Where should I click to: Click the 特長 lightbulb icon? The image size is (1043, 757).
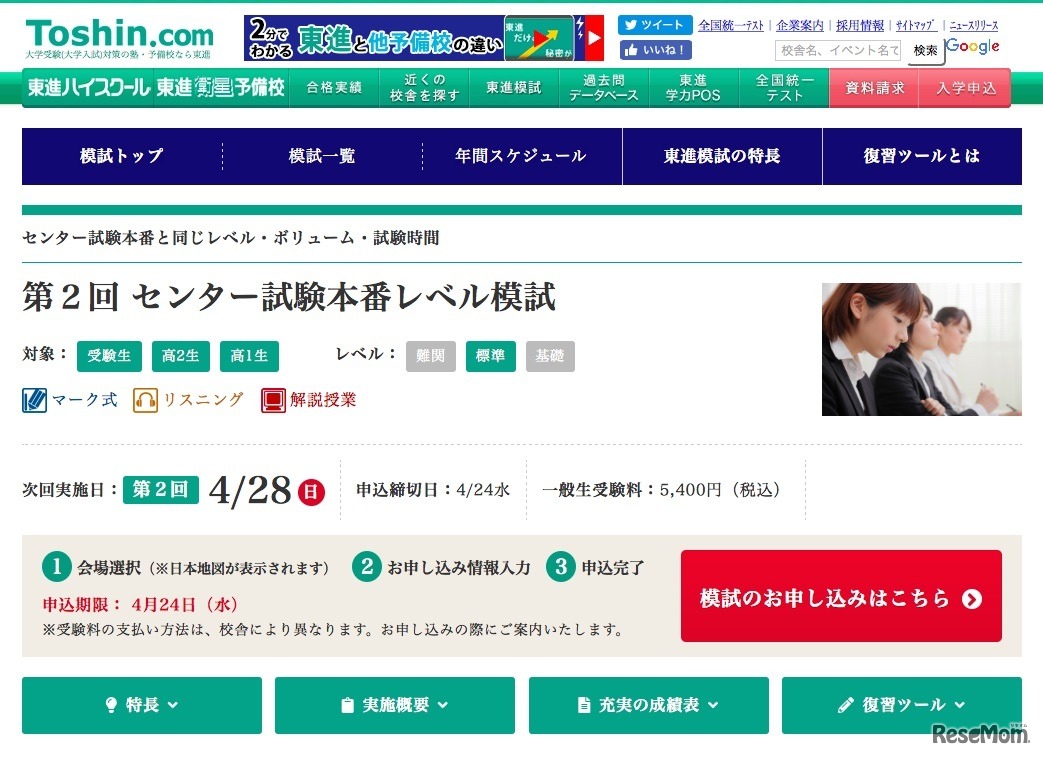pyautogui.click(x=111, y=705)
